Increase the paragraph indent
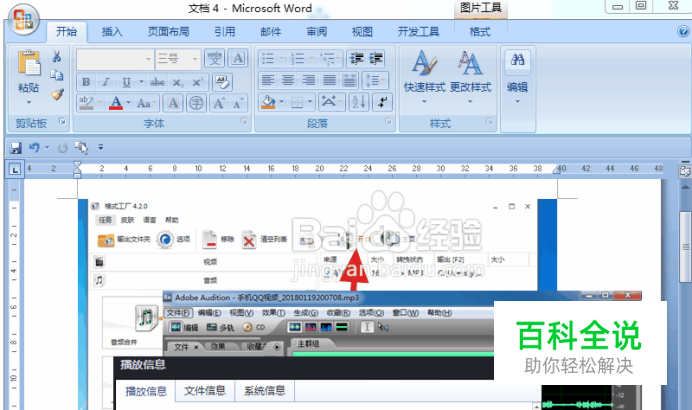Screen dimensions: 692x410 point(376,58)
